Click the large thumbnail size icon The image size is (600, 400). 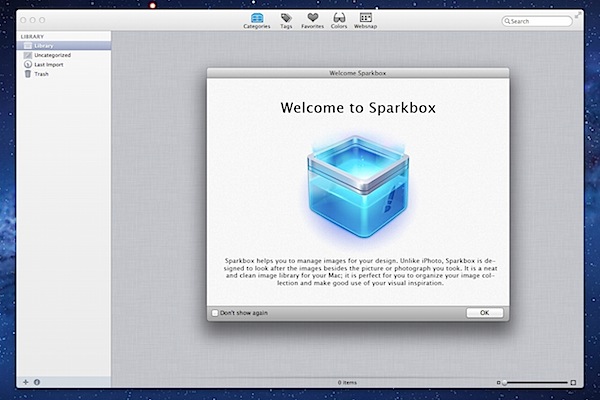tap(573, 382)
